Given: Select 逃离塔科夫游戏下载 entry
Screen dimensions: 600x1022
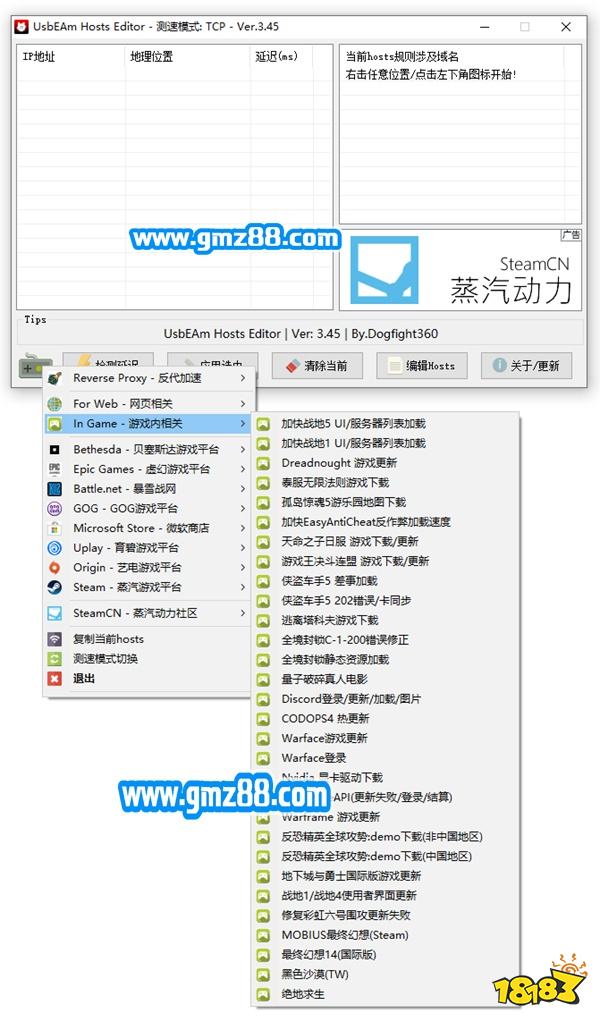Looking at the screenshot, I should (x=386, y=620).
